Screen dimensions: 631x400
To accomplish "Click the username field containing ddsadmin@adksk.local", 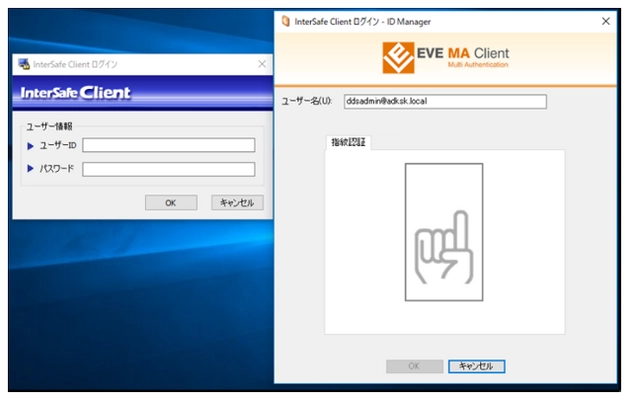I will coord(445,101).
